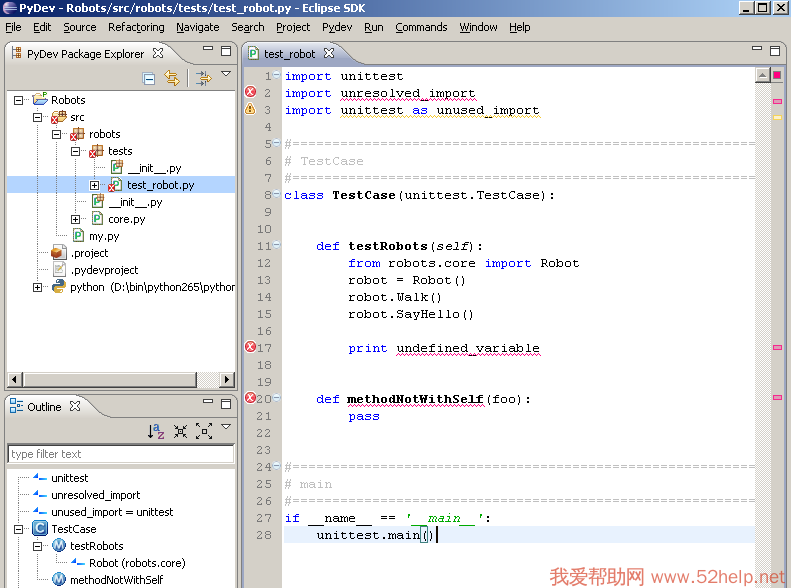
Task: Maximize the Outline panel
Action: 226,404
